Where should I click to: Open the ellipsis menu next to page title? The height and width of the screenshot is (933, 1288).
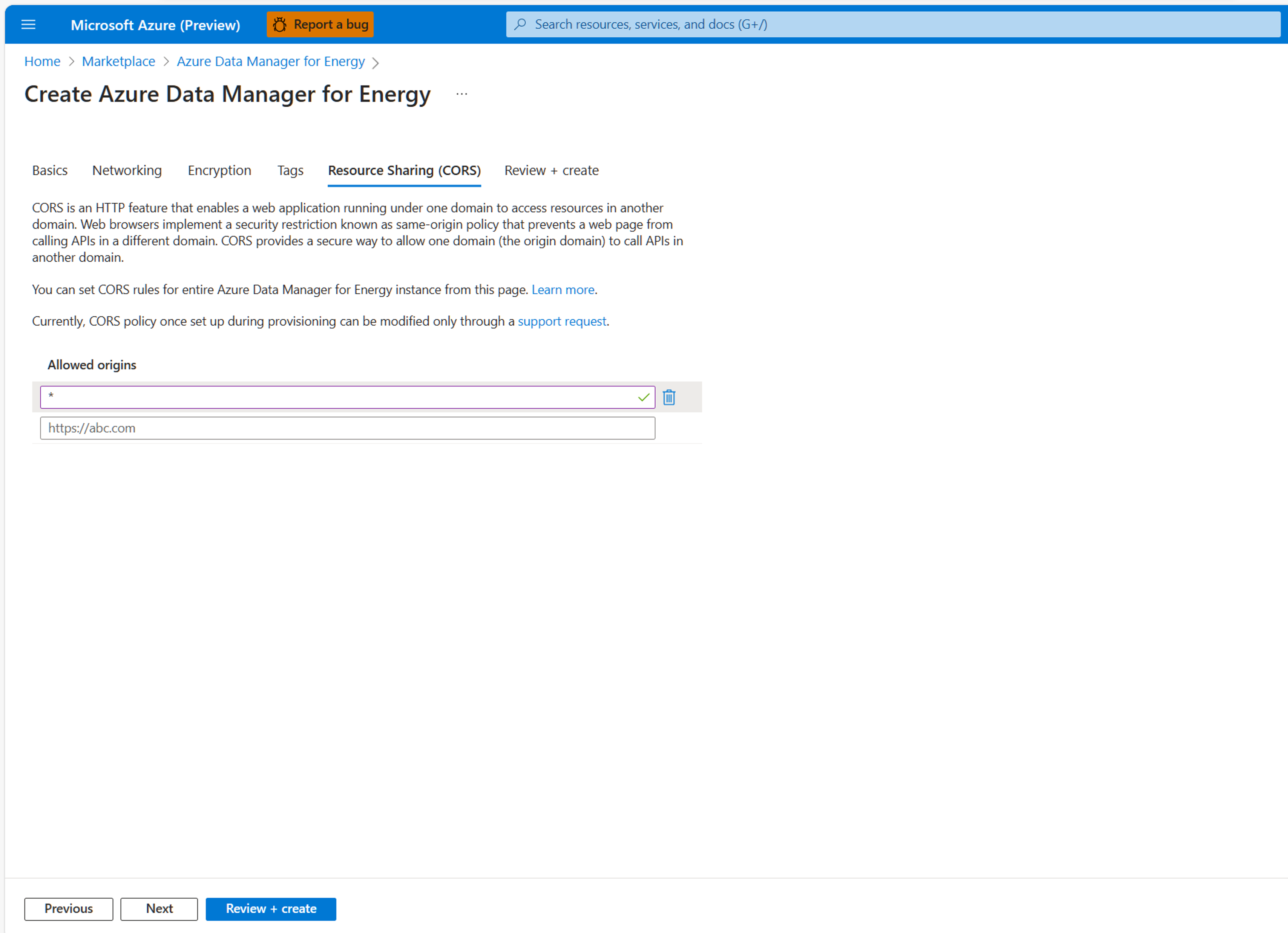[x=461, y=94]
